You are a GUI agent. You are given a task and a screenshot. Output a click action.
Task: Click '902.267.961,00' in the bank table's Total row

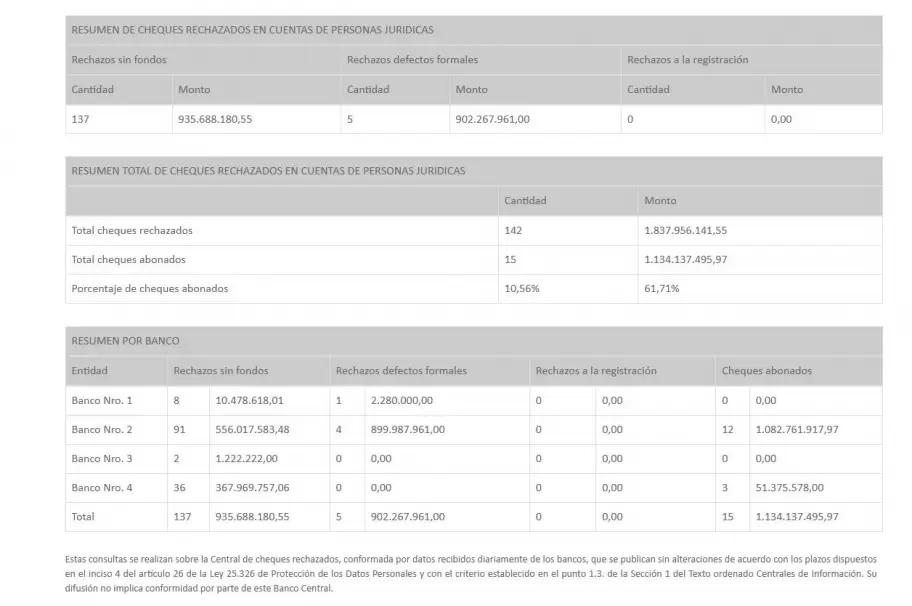(408, 516)
